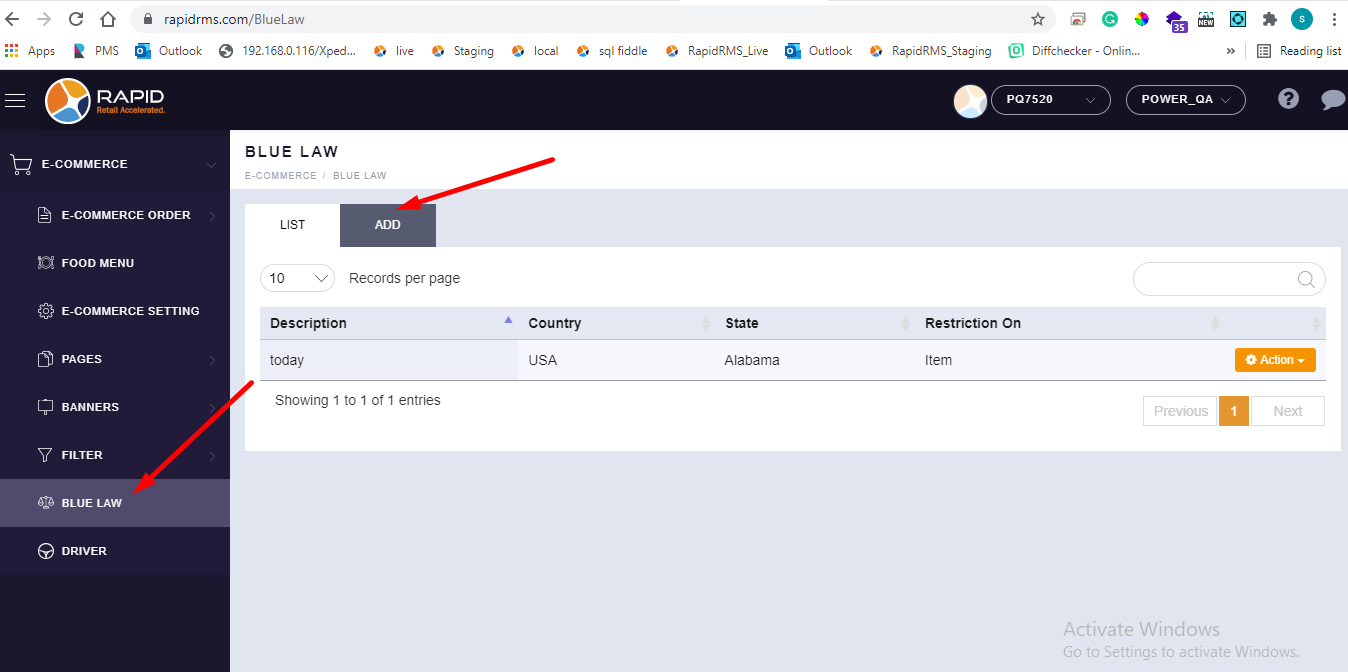
Task: Expand the orange Action dropdown
Action: 1275,360
